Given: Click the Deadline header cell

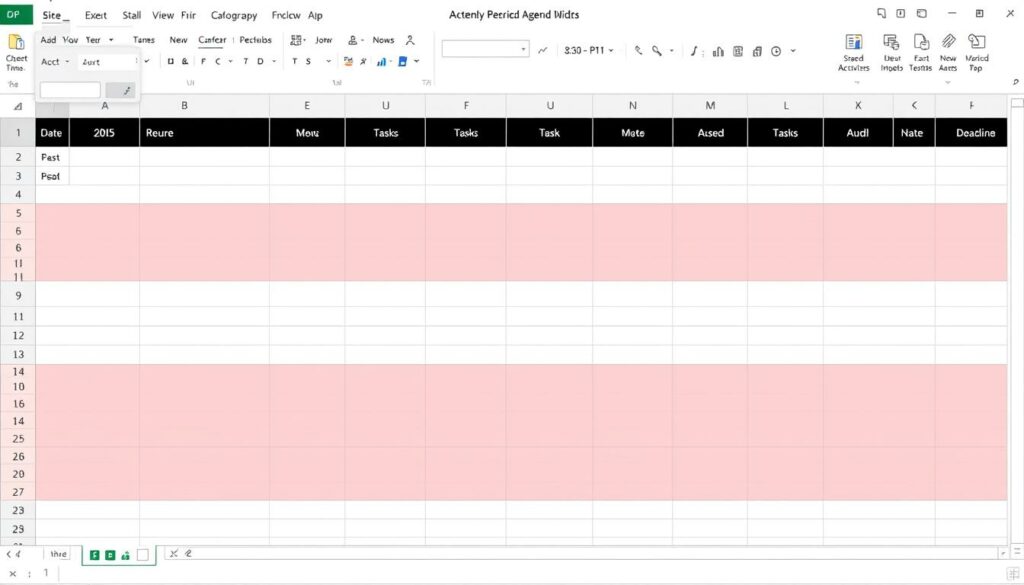Looking at the screenshot, I should pyautogui.click(x=975, y=133).
